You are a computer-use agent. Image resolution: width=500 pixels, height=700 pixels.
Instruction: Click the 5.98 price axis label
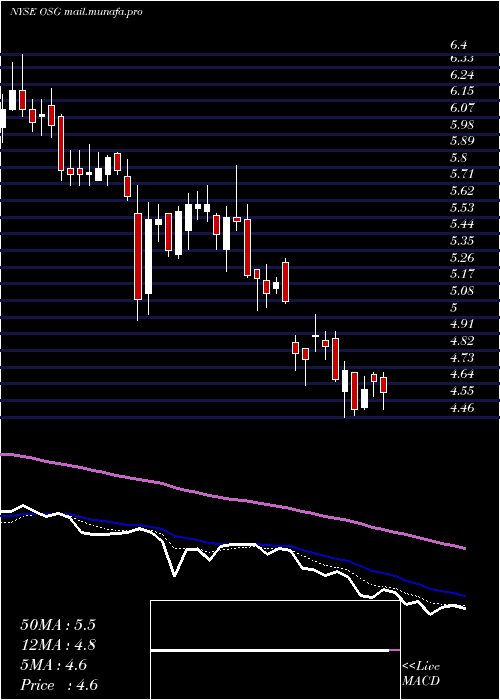462,124
